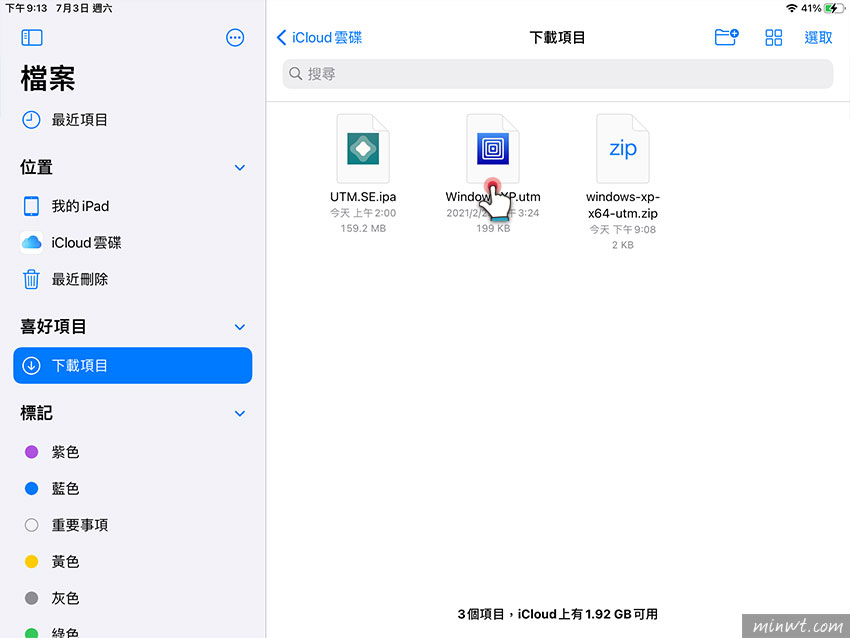Tap the 下午9:13 clock in status bar
The width and height of the screenshot is (850, 638).
(26, 8)
